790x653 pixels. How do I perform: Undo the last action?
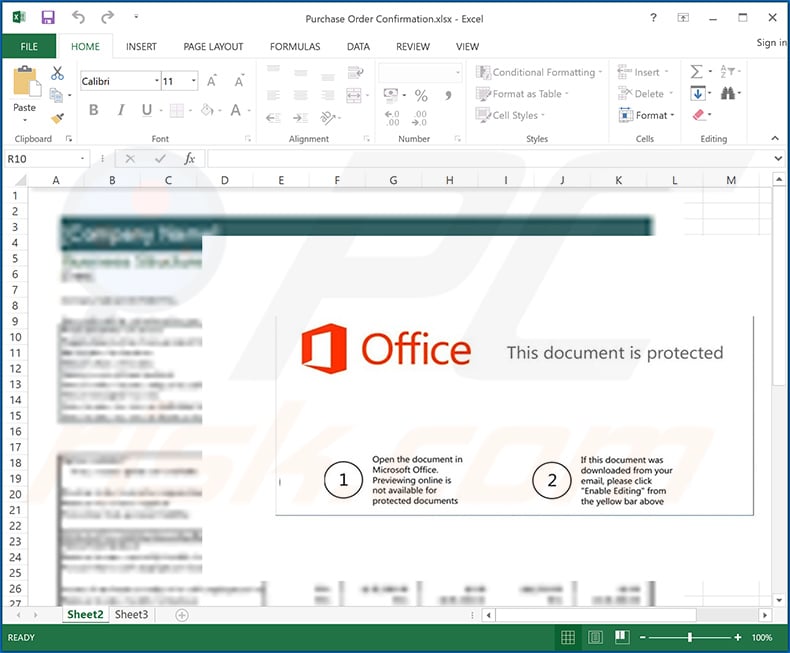78,18
